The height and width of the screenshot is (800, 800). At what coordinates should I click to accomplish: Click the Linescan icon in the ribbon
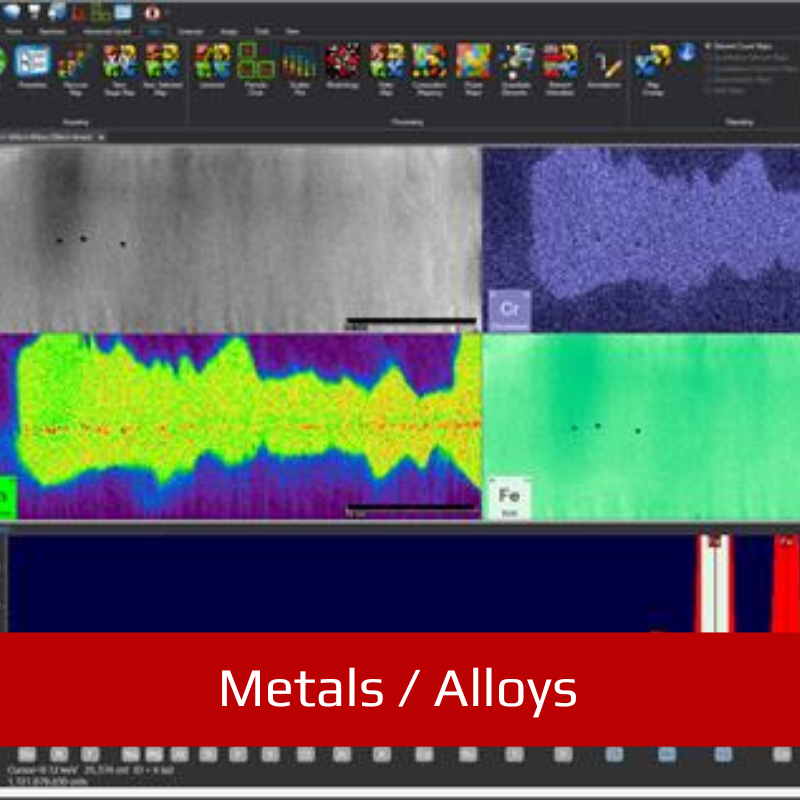[212, 66]
